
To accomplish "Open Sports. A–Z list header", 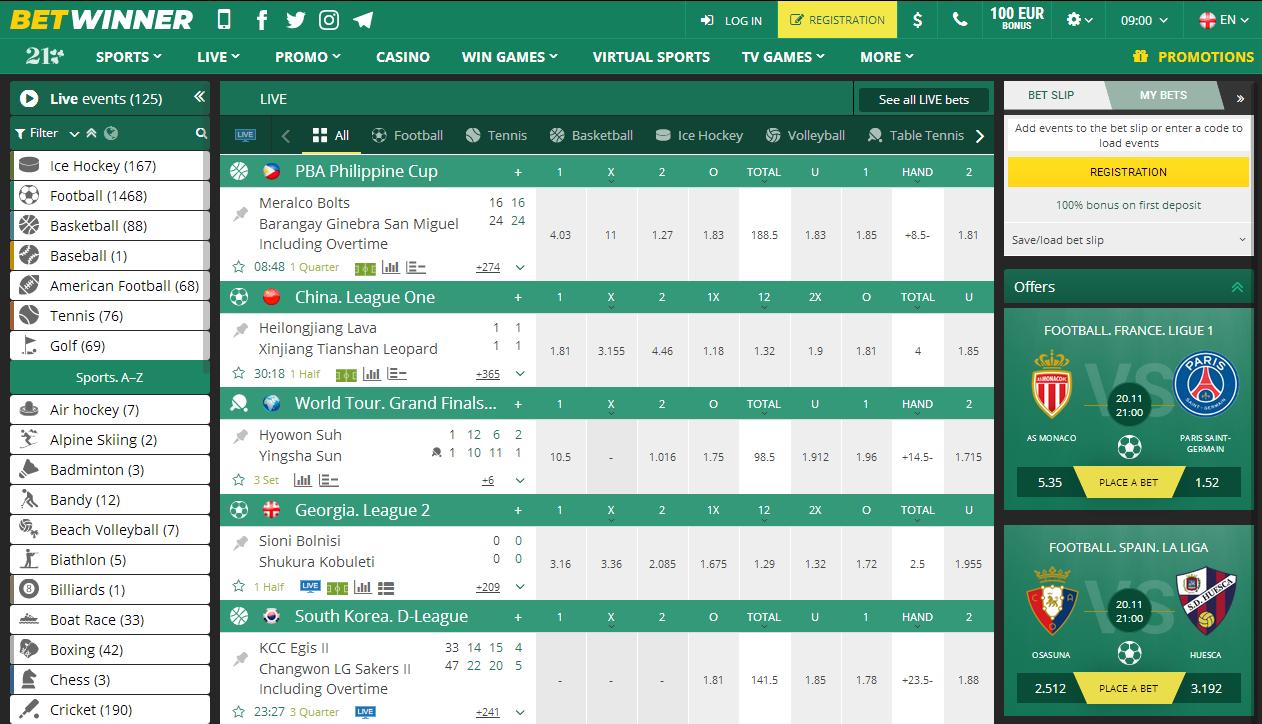I will 110,377.
